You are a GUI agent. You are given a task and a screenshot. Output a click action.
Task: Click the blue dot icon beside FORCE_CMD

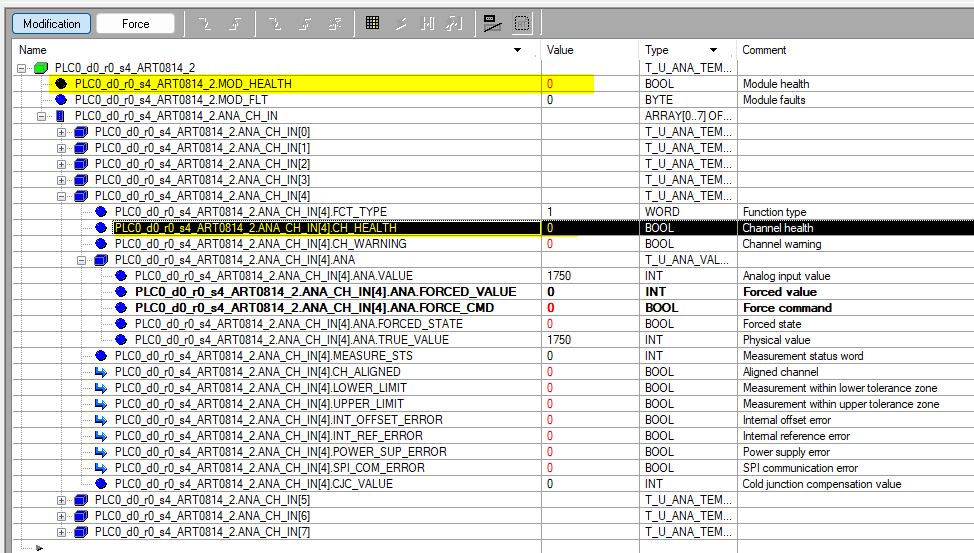click(121, 308)
